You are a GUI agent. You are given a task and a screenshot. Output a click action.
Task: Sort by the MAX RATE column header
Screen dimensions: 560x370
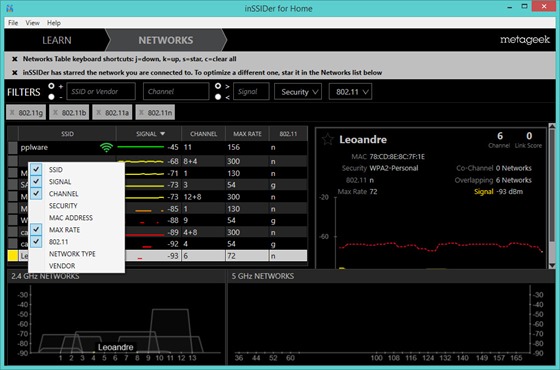tap(247, 134)
